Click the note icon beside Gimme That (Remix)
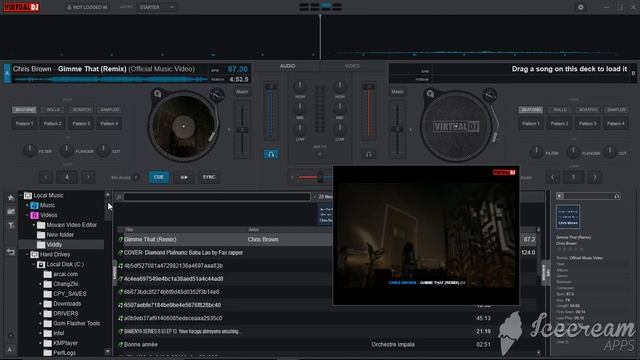Screen dimensions: 640x360 (x=120, y=240)
